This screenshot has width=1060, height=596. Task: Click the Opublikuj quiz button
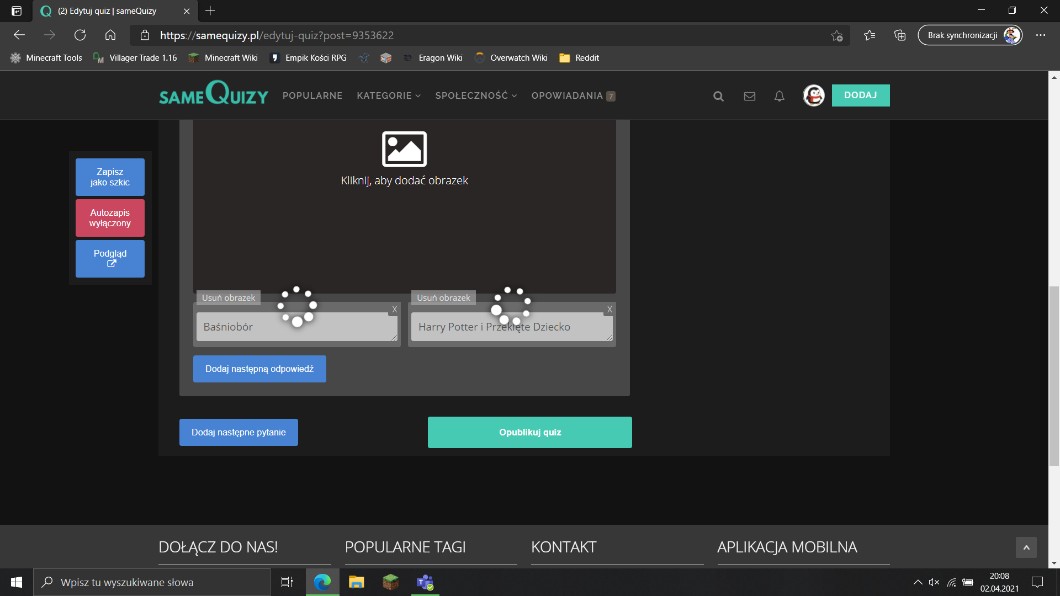point(530,432)
